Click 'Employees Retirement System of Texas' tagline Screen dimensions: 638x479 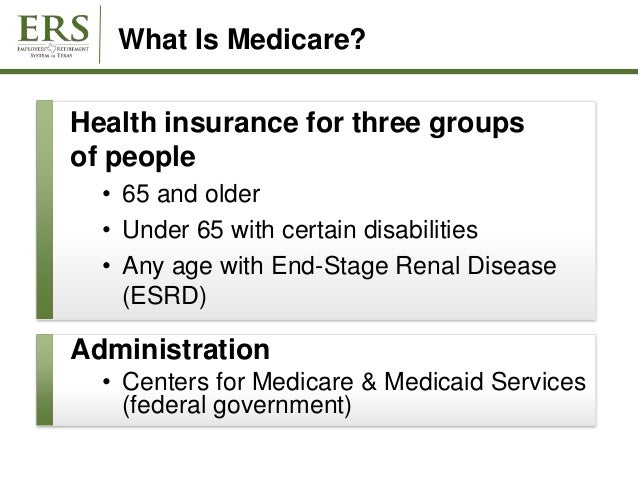[53, 52]
